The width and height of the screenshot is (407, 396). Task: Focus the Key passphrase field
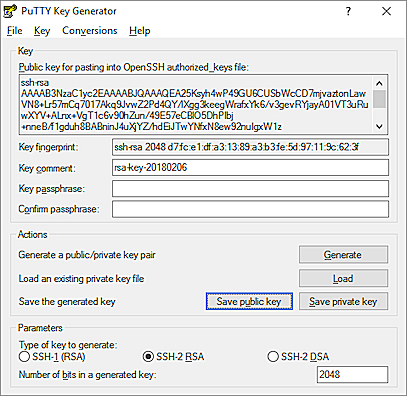(250, 188)
